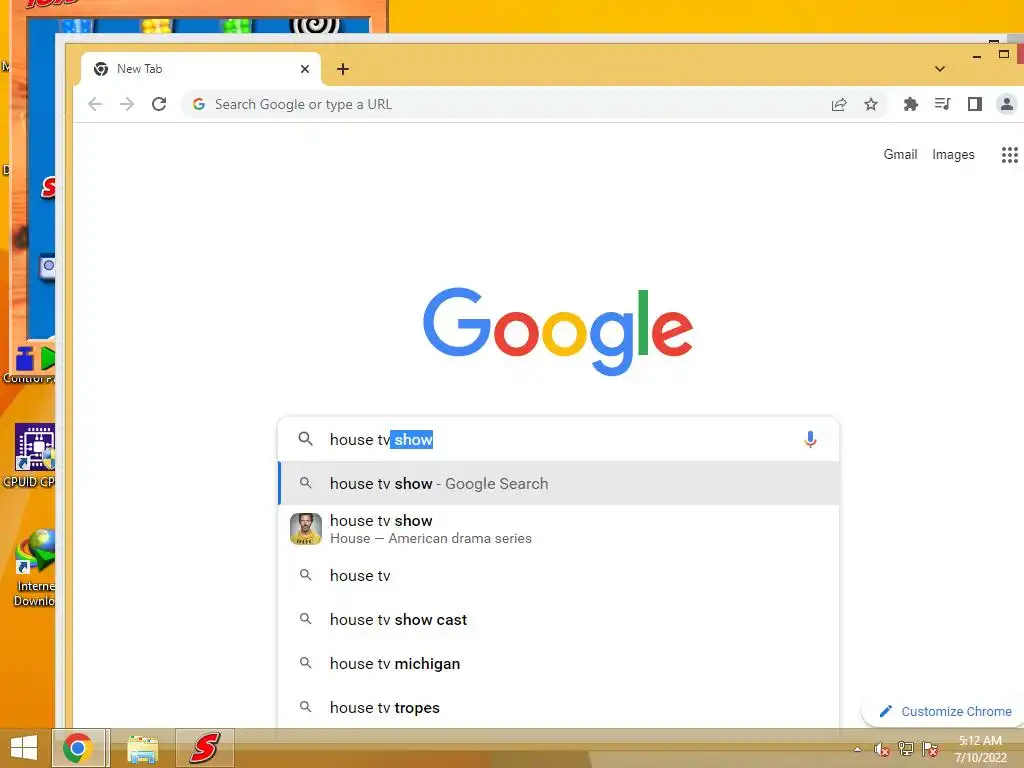Open the CPUID CPU-Z desktop shortcut

[x=31, y=456]
